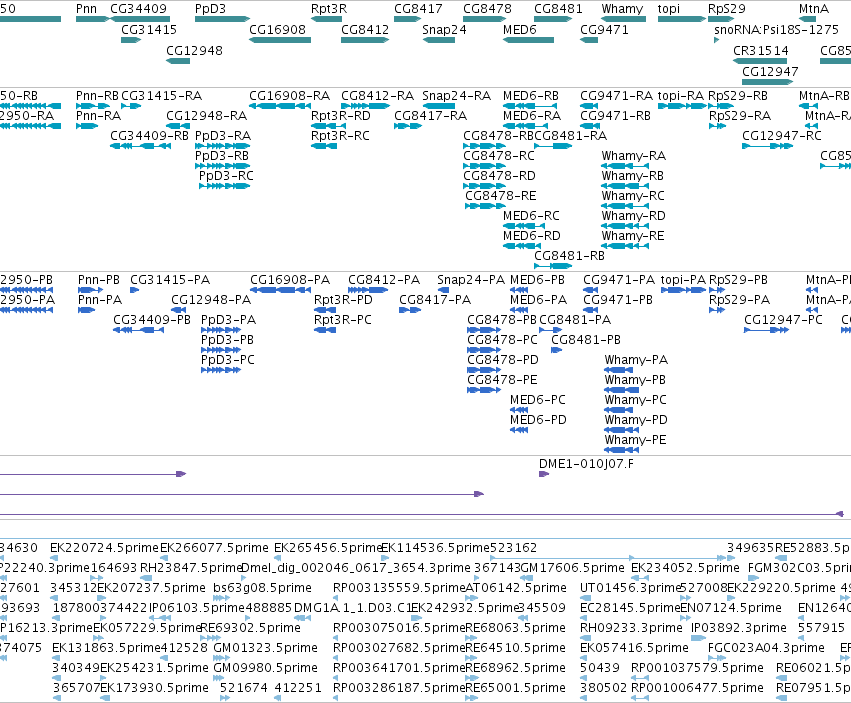Click the CG12947 gene feature
The image size is (851, 703).
[767, 82]
